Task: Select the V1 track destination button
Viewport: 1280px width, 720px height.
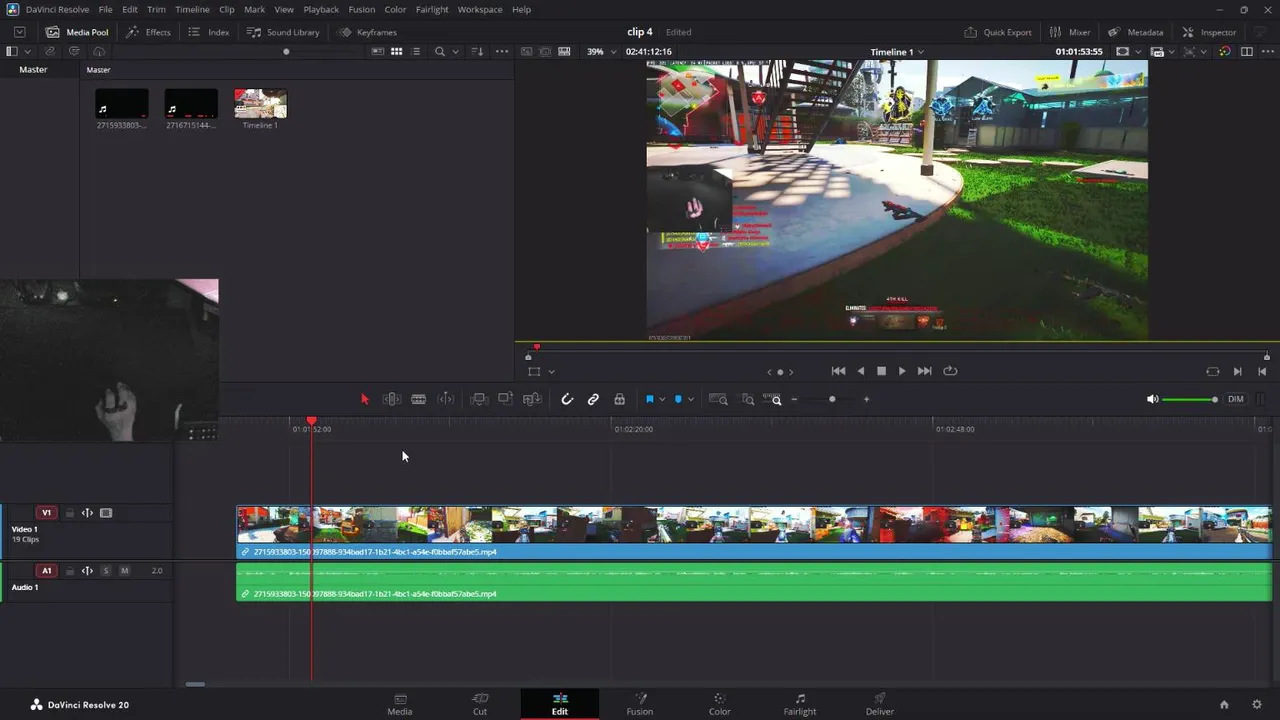Action: [46, 513]
